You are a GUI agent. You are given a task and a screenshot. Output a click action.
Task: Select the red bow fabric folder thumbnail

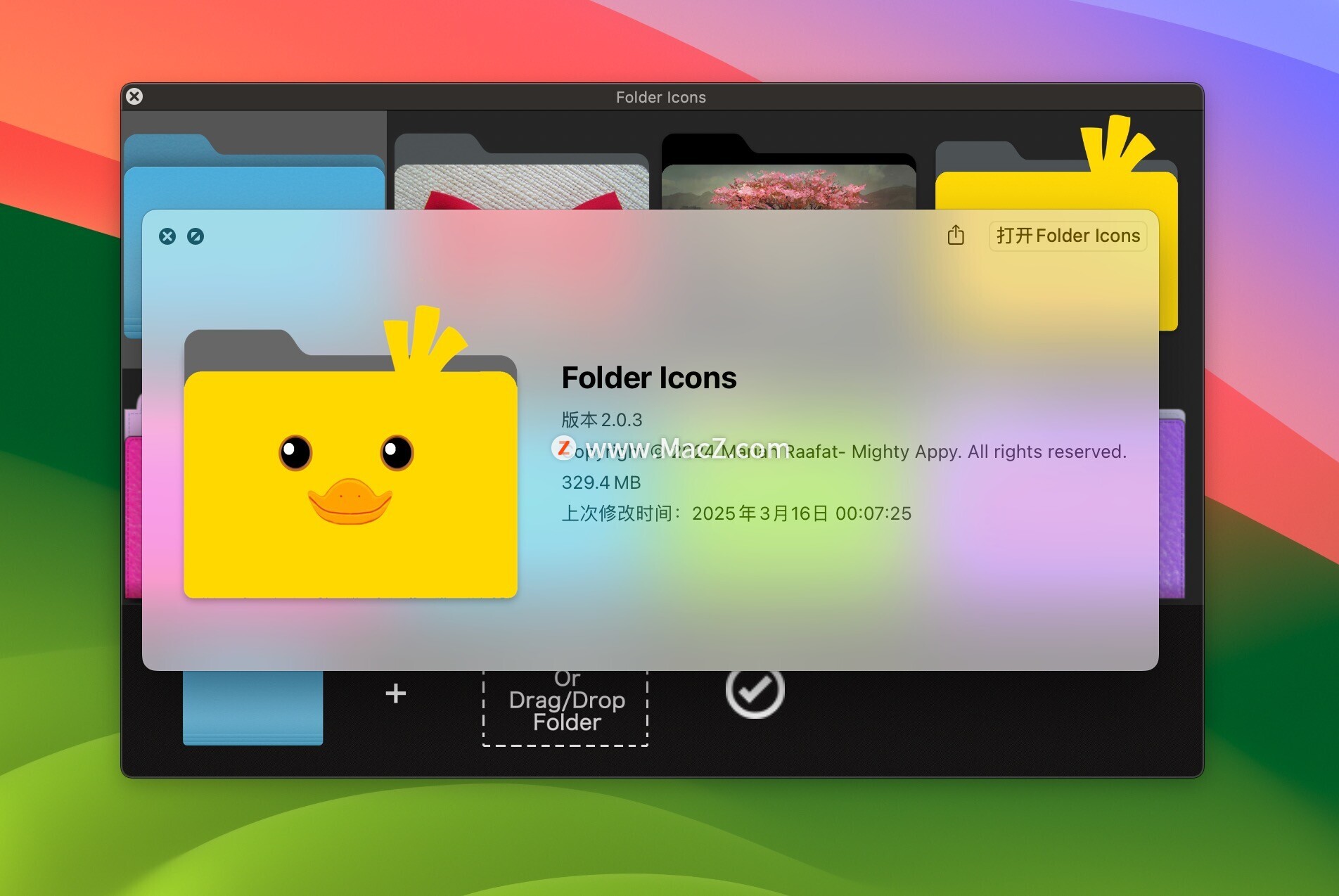point(521,171)
